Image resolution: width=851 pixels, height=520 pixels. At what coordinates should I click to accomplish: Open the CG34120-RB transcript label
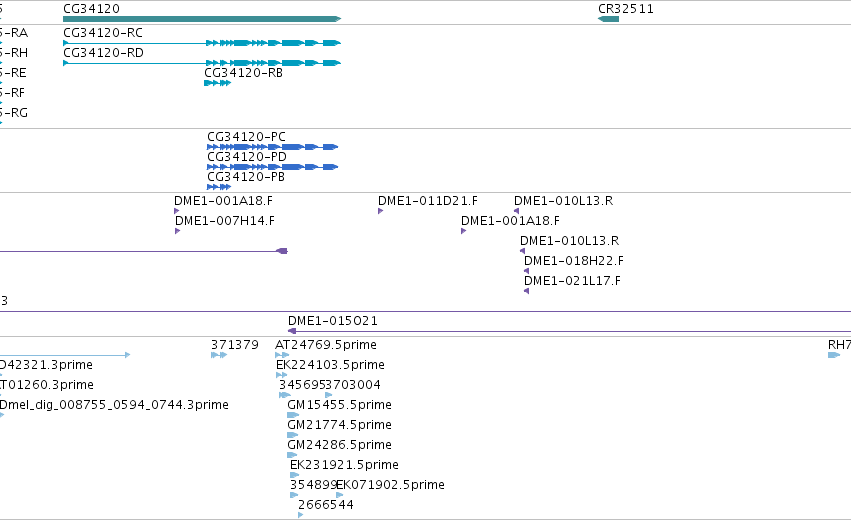pos(243,73)
